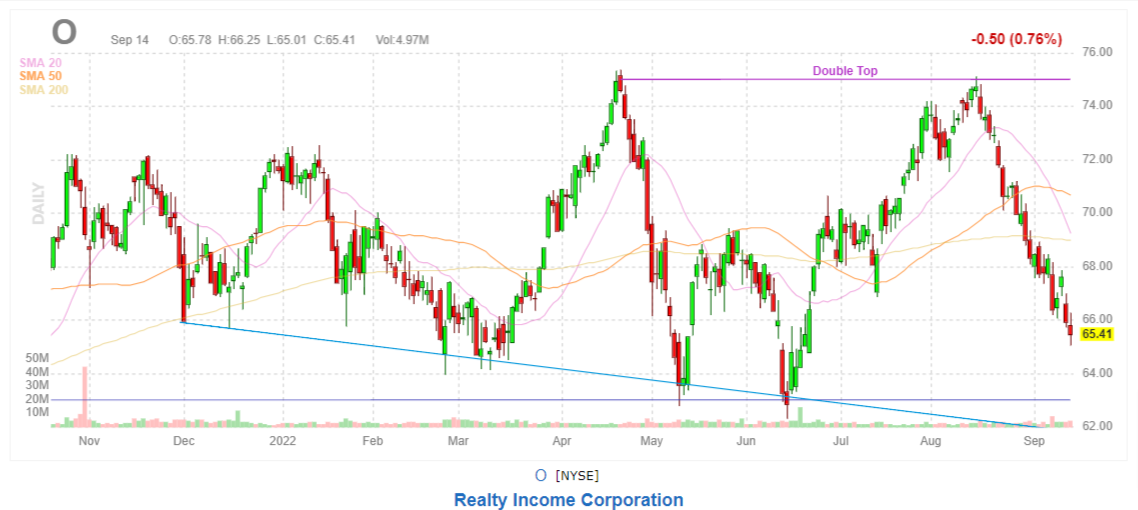This screenshot has width=1138, height=510.
Task: Click the O ticker link below chart
Action: (x=540, y=475)
